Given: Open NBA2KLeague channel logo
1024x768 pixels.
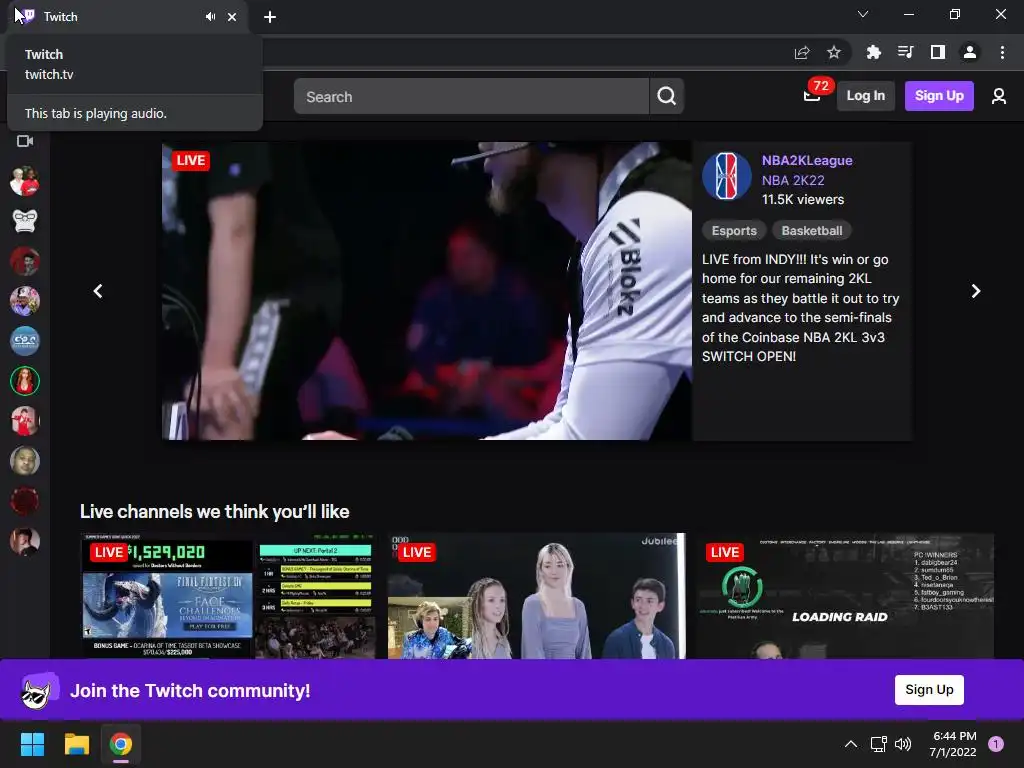Looking at the screenshot, I should 727,176.
